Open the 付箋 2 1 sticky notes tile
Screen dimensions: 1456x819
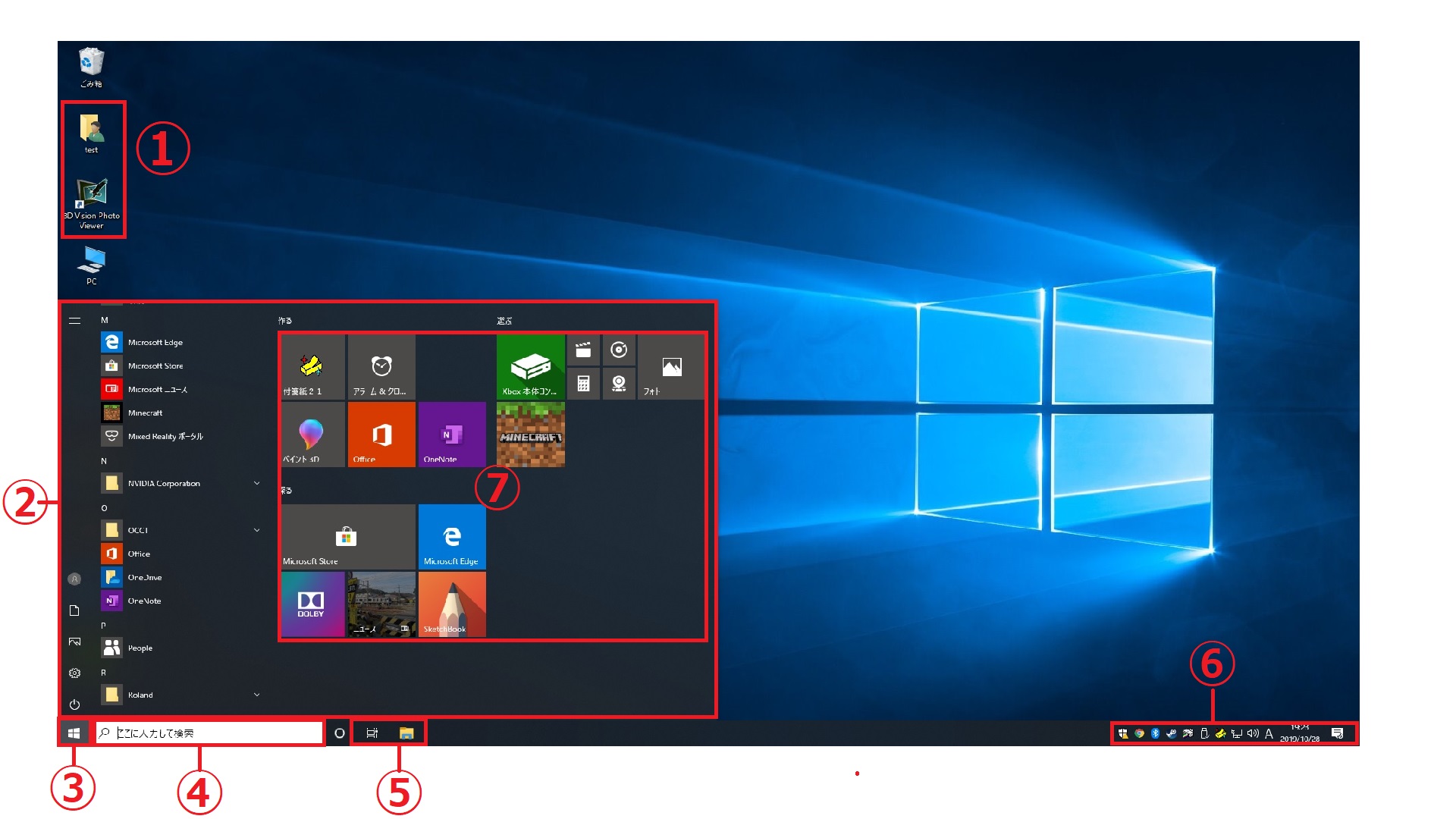click(x=312, y=367)
